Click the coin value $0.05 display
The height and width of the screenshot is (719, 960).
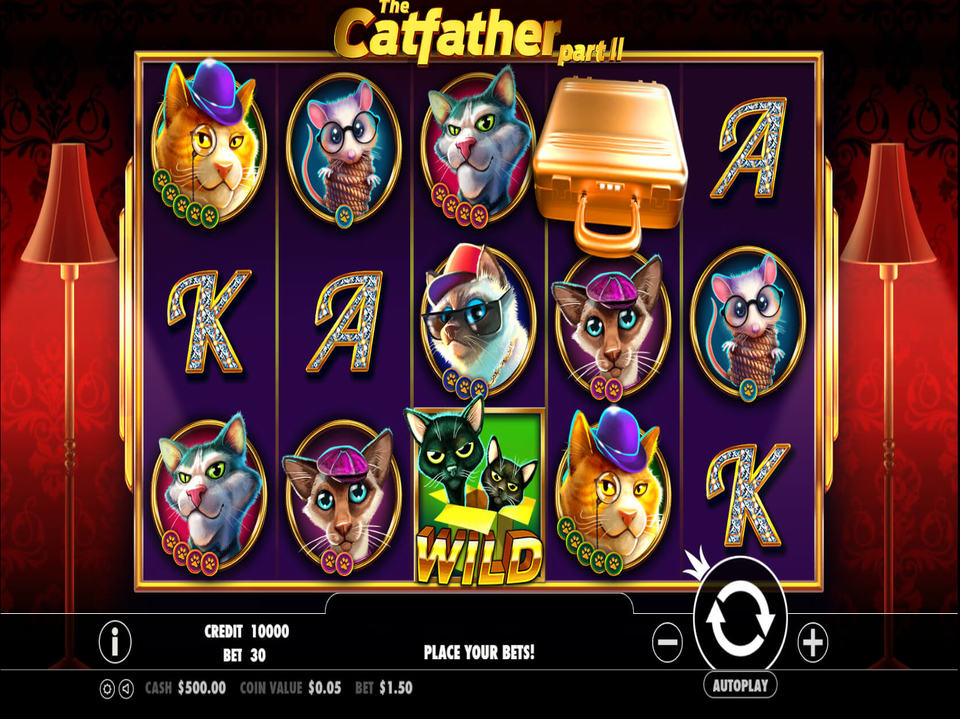coord(291,688)
